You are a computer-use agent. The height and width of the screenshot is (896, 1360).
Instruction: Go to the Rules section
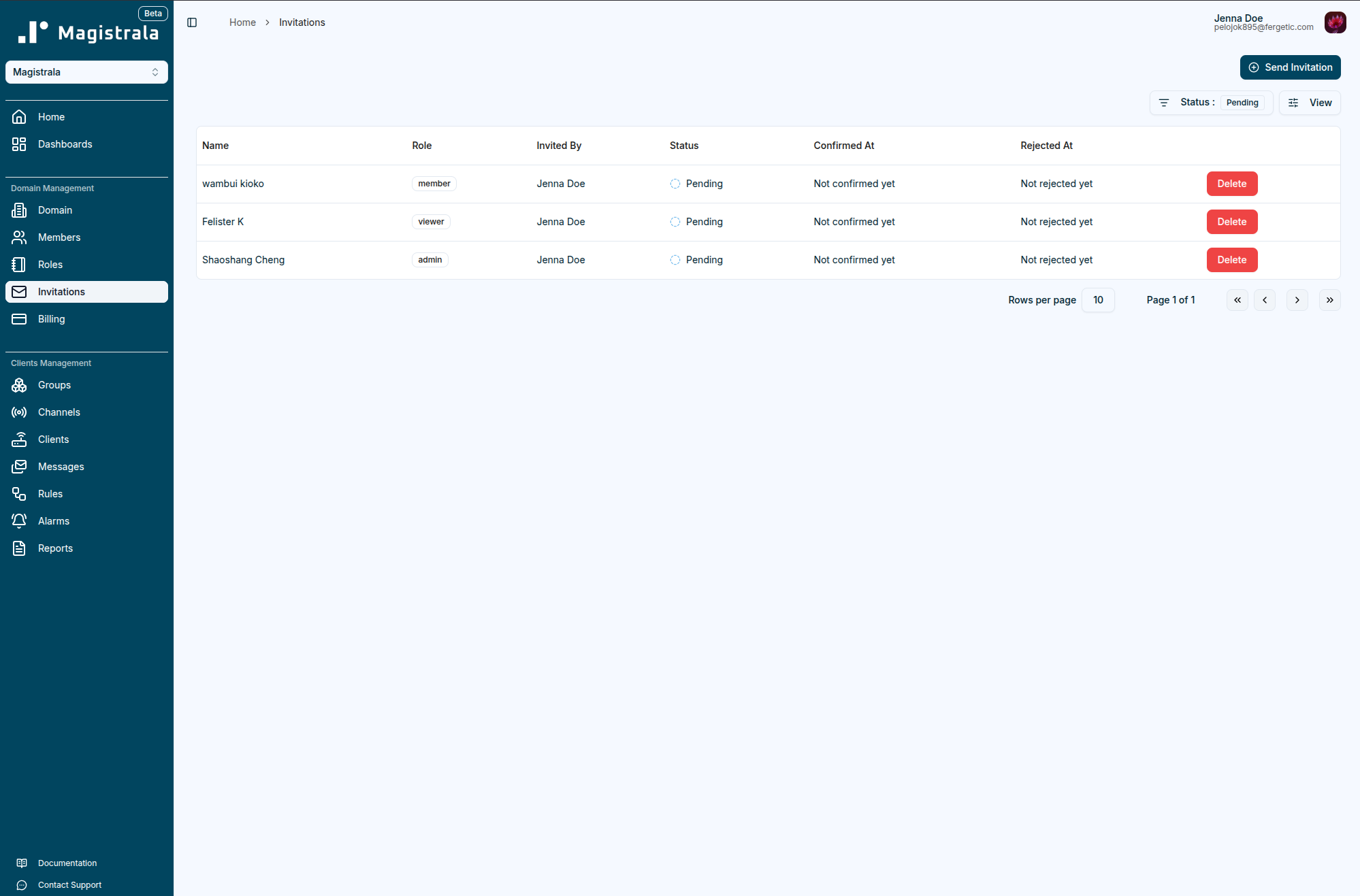click(x=50, y=494)
